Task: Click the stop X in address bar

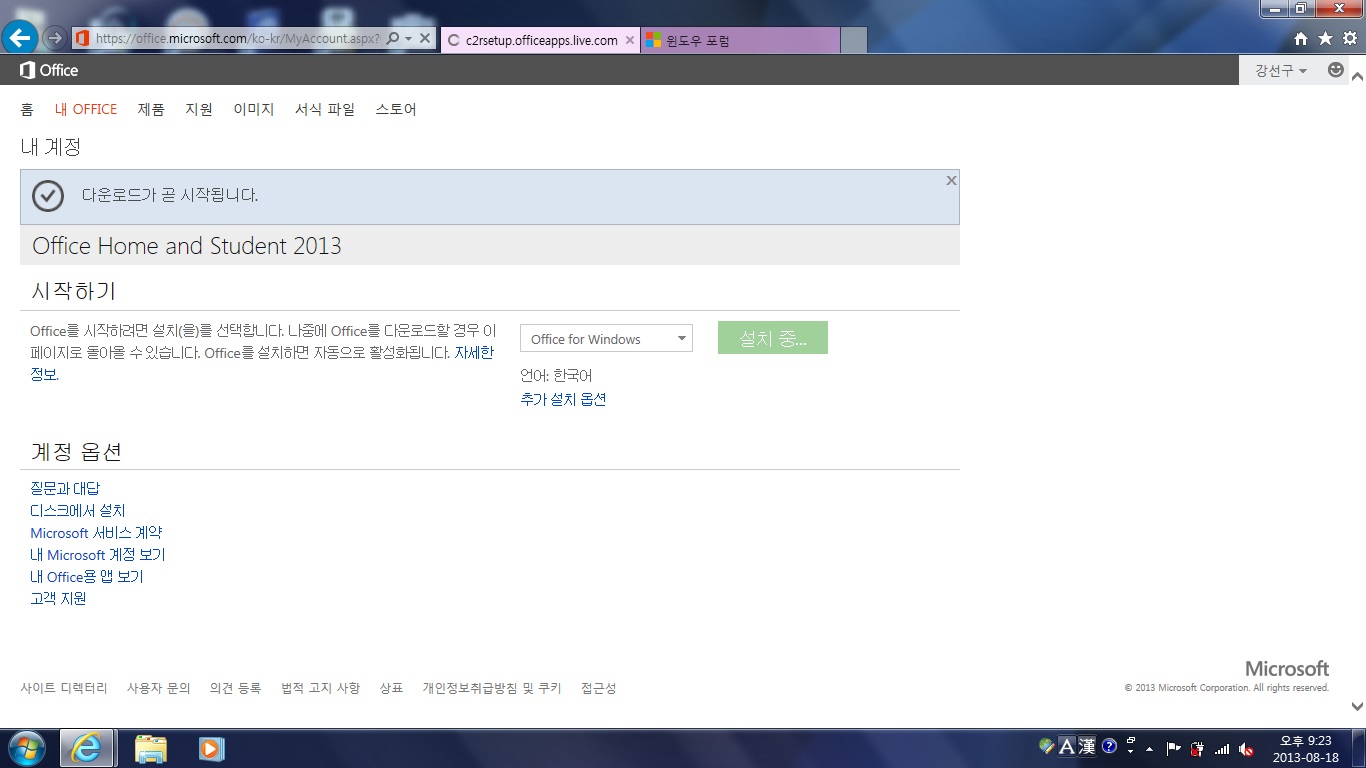Action: [425, 38]
